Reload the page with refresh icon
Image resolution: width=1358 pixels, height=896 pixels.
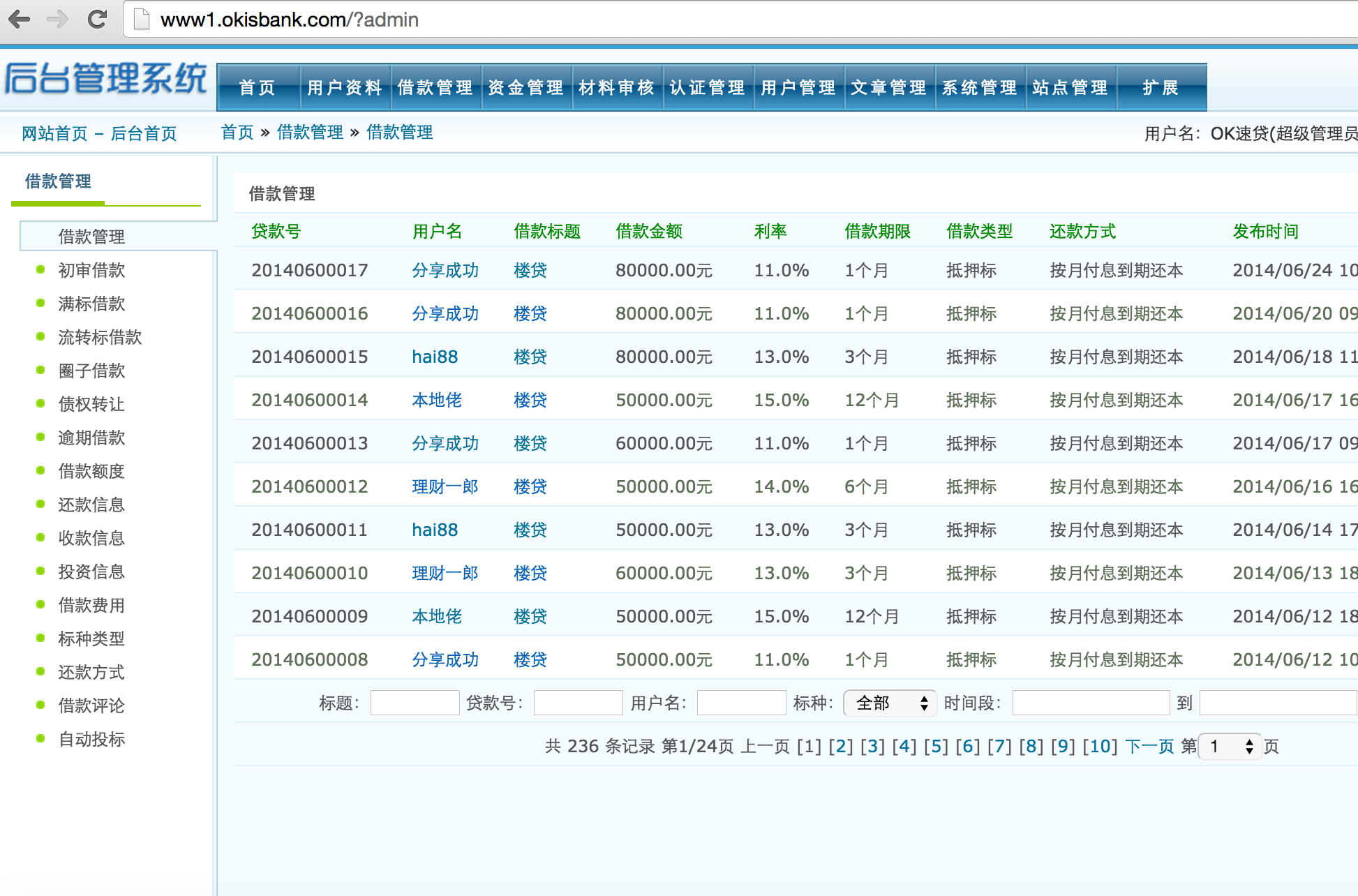[x=97, y=19]
